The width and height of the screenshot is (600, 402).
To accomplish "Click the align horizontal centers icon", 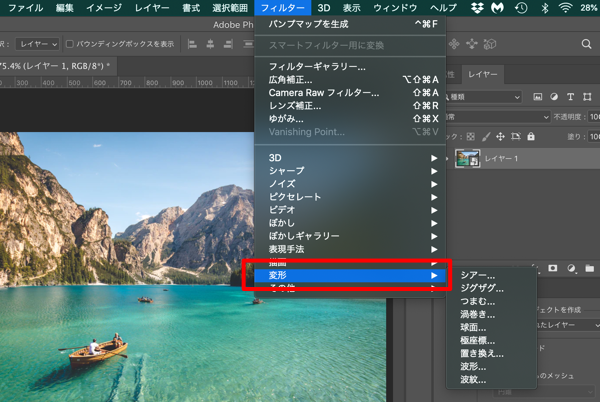I will click(x=210, y=44).
